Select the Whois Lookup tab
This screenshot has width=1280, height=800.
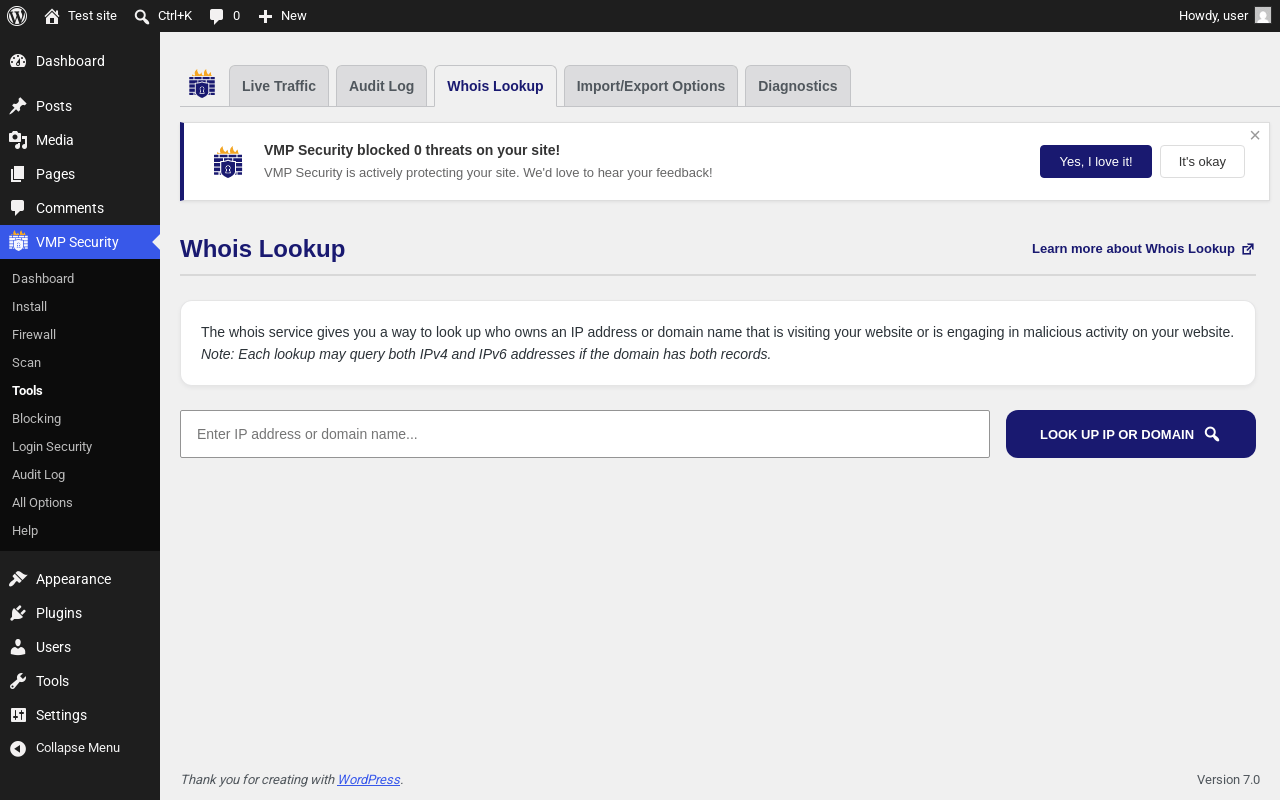tap(495, 86)
